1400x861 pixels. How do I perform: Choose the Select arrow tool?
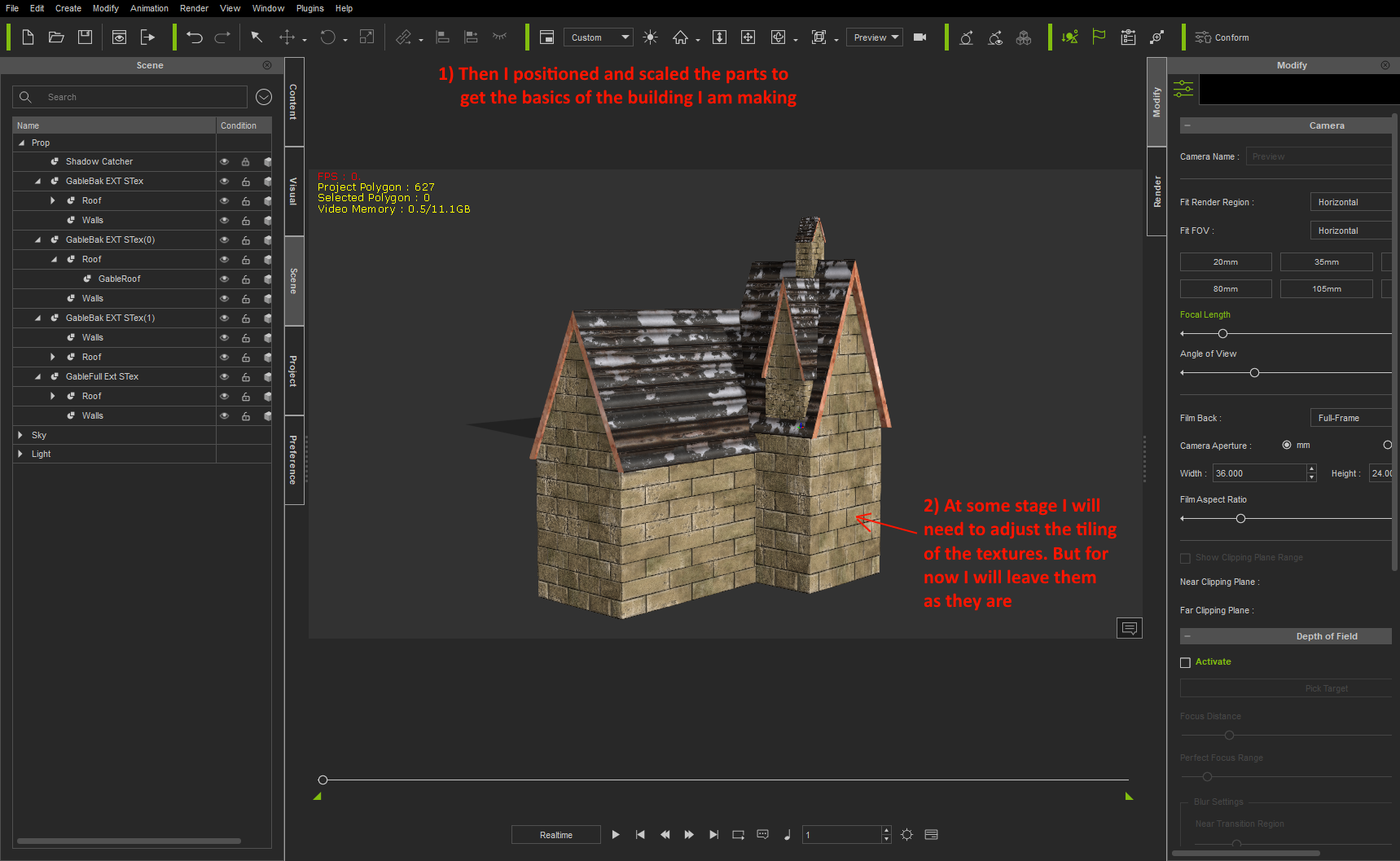pos(257,37)
